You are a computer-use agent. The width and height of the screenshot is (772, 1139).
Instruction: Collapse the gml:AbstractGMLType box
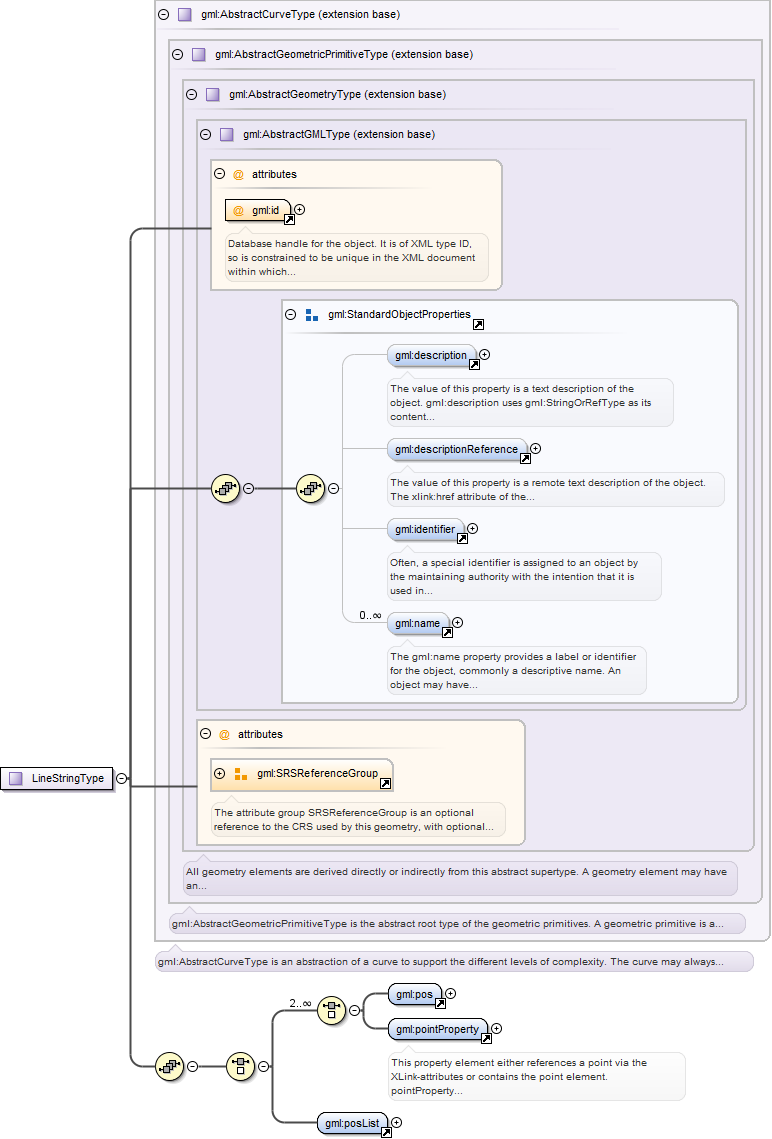[205, 134]
